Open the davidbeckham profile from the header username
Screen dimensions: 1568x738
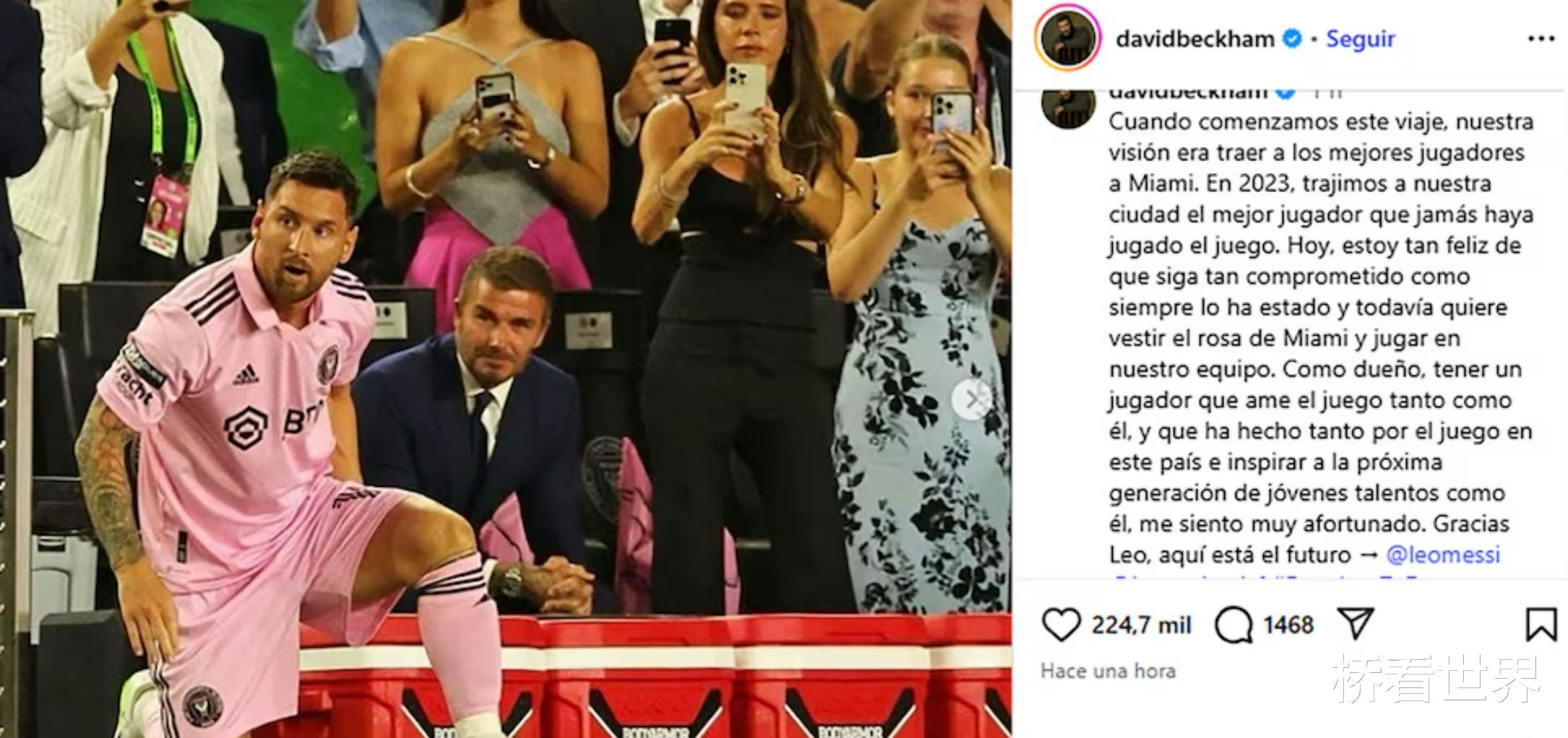click(1195, 39)
